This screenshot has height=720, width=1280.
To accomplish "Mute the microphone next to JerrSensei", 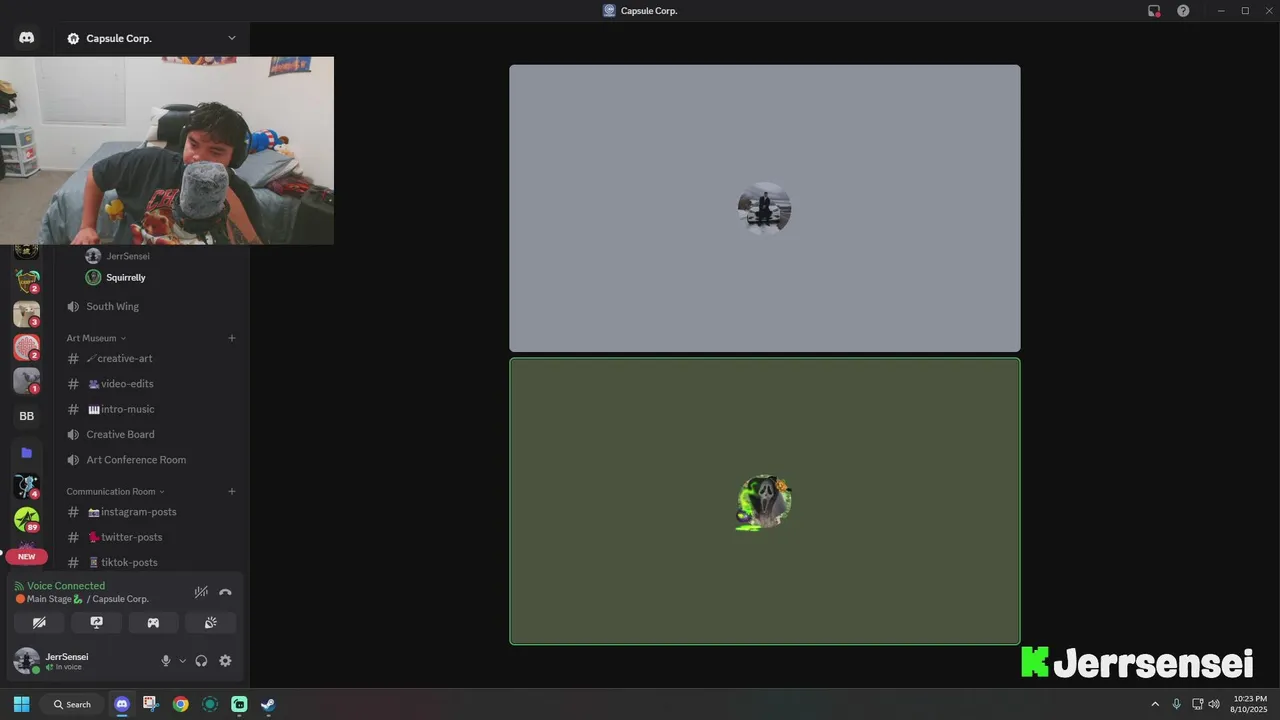I will pos(166,661).
